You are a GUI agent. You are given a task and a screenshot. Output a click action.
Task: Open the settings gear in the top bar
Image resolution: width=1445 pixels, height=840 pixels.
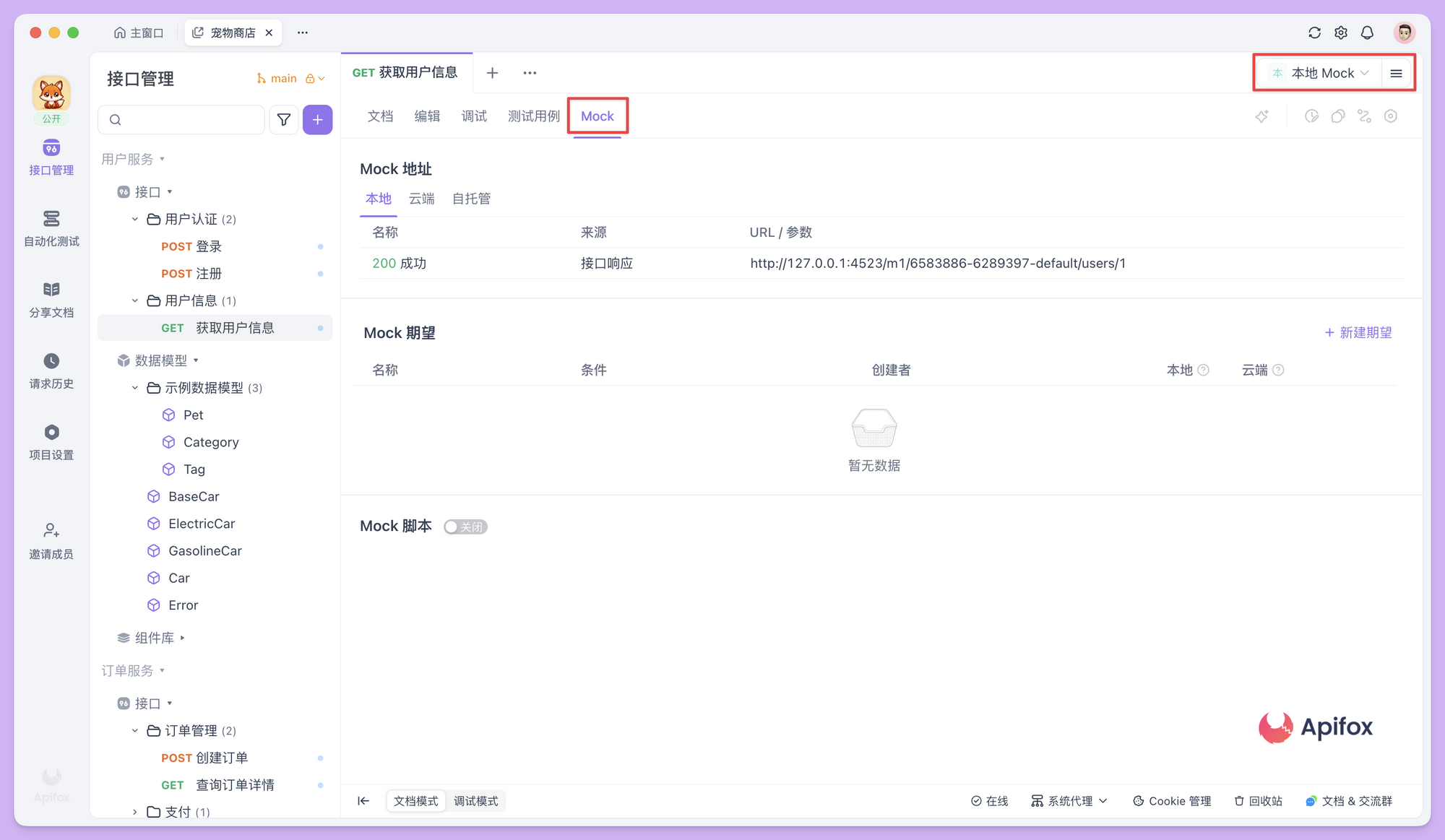(x=1340, y=33)
